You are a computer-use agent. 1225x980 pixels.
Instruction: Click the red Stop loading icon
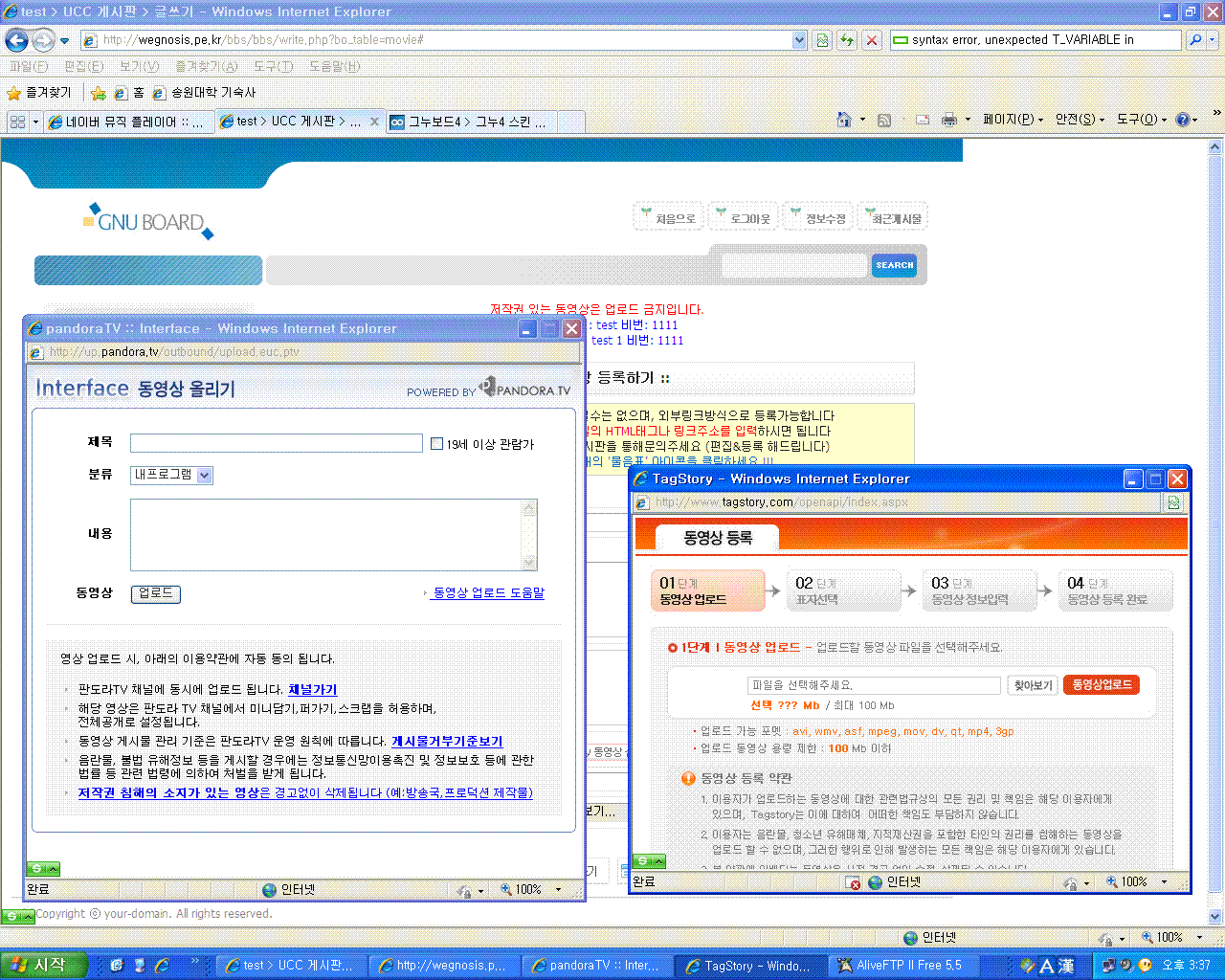[x=871, y=40]
